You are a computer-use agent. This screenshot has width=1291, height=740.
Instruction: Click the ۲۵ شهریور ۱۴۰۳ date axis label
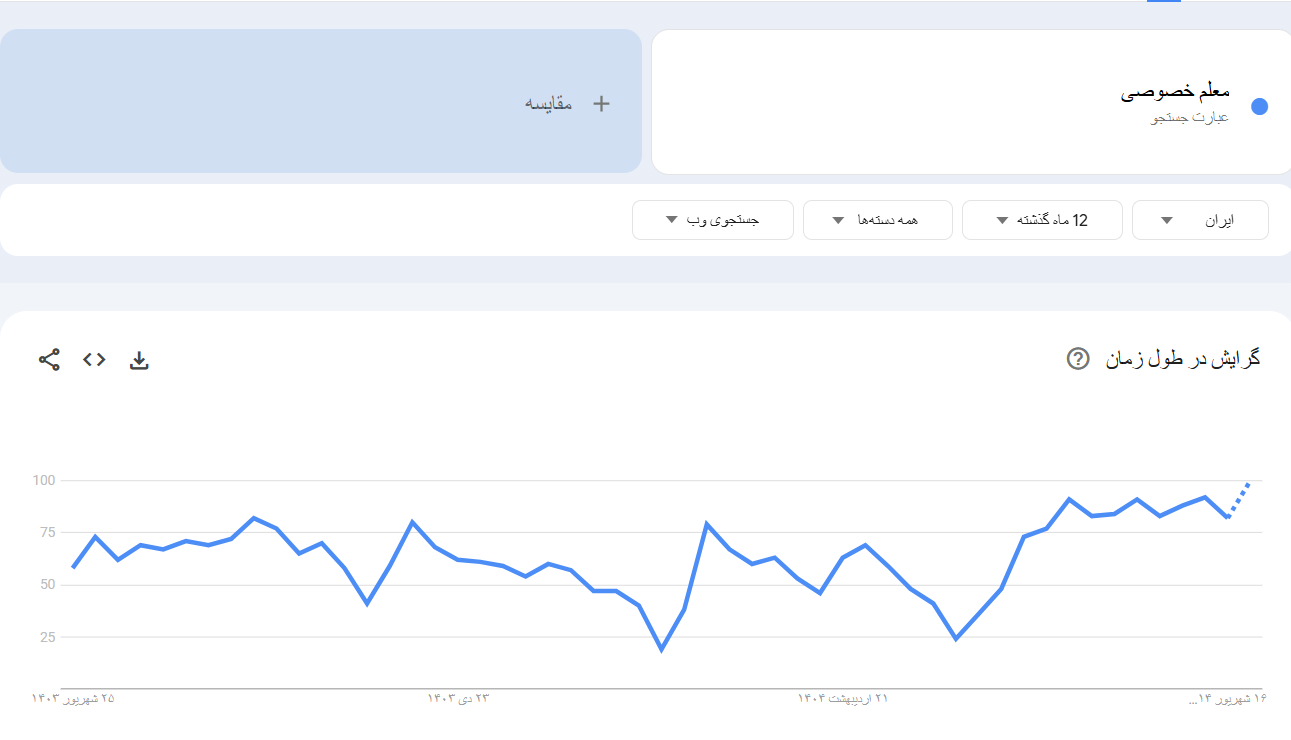[x=73, y=698]
